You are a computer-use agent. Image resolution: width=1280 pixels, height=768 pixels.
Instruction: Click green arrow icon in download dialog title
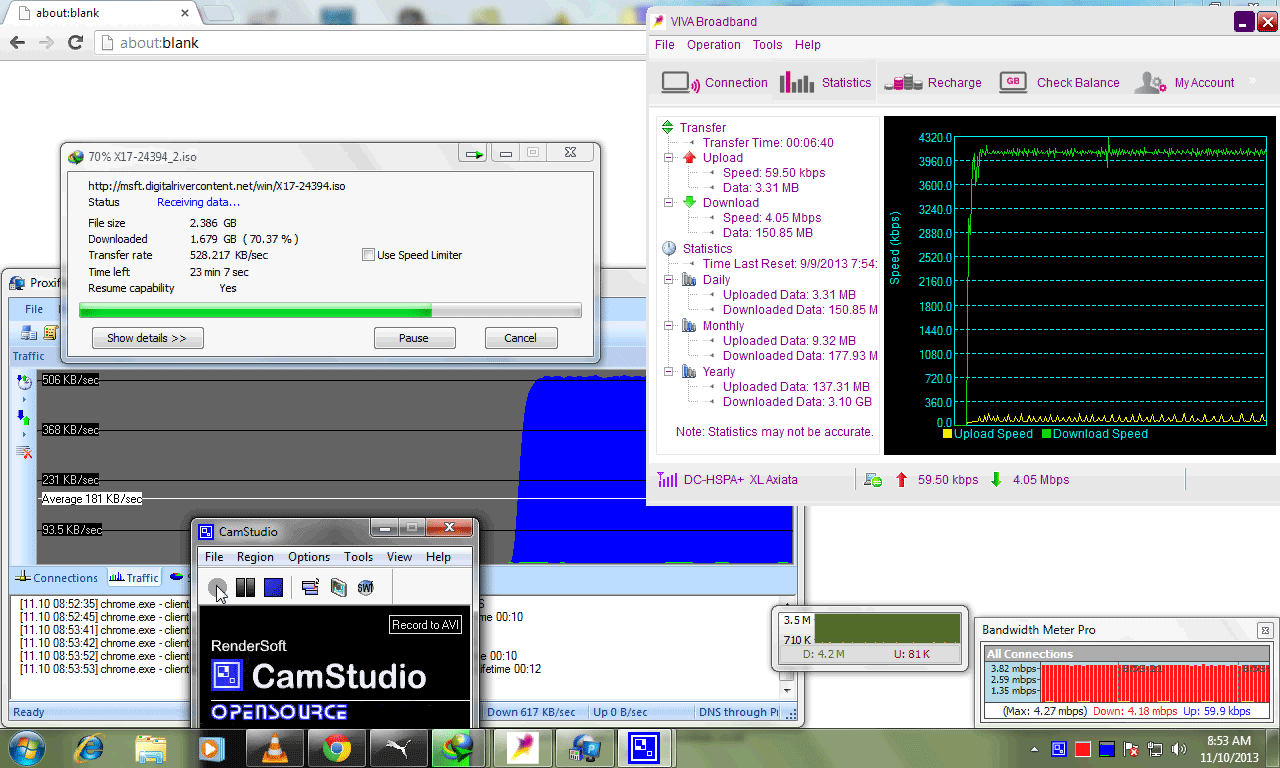473,154
